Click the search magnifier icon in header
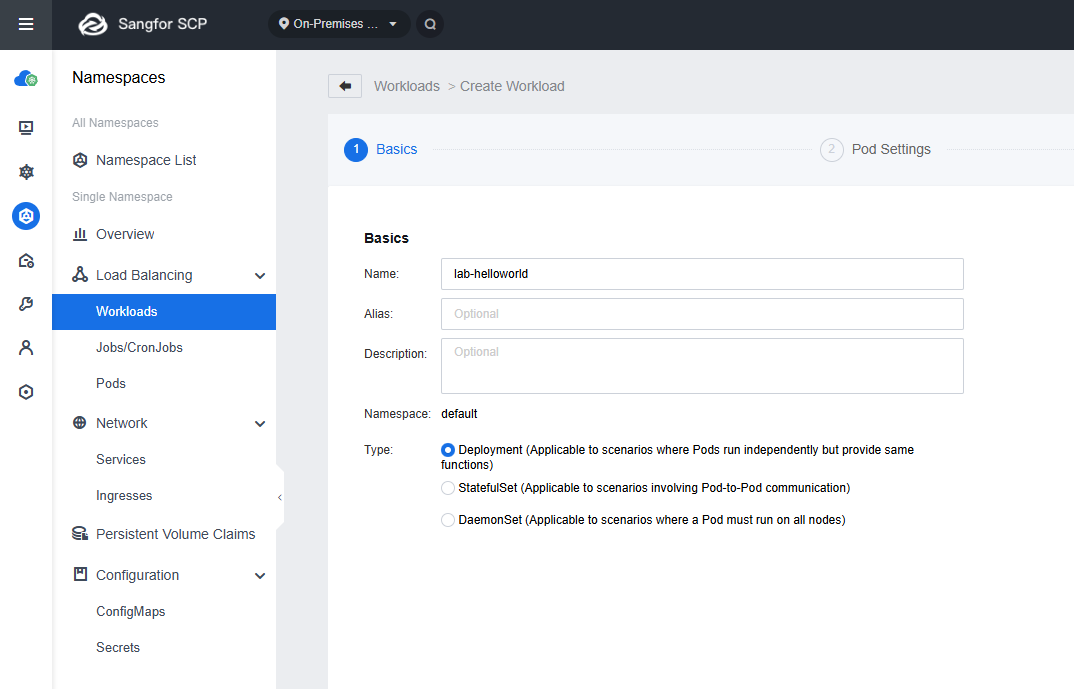Image resolution: width=1074 pixels, height=689 pixels. [x=430, y=24]
